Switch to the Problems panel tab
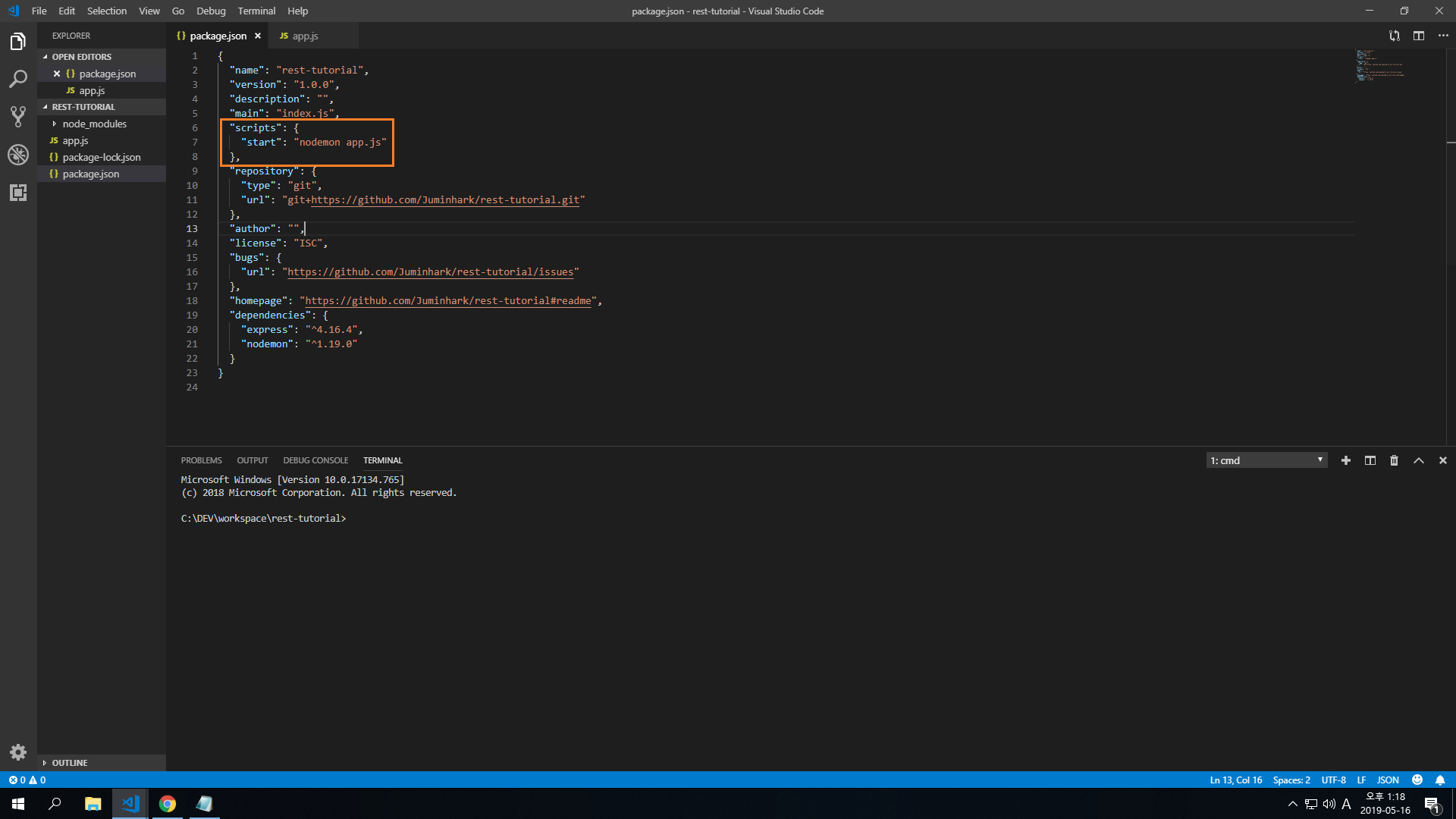This screenshot has height=819, width=1456. coord(201,460)
